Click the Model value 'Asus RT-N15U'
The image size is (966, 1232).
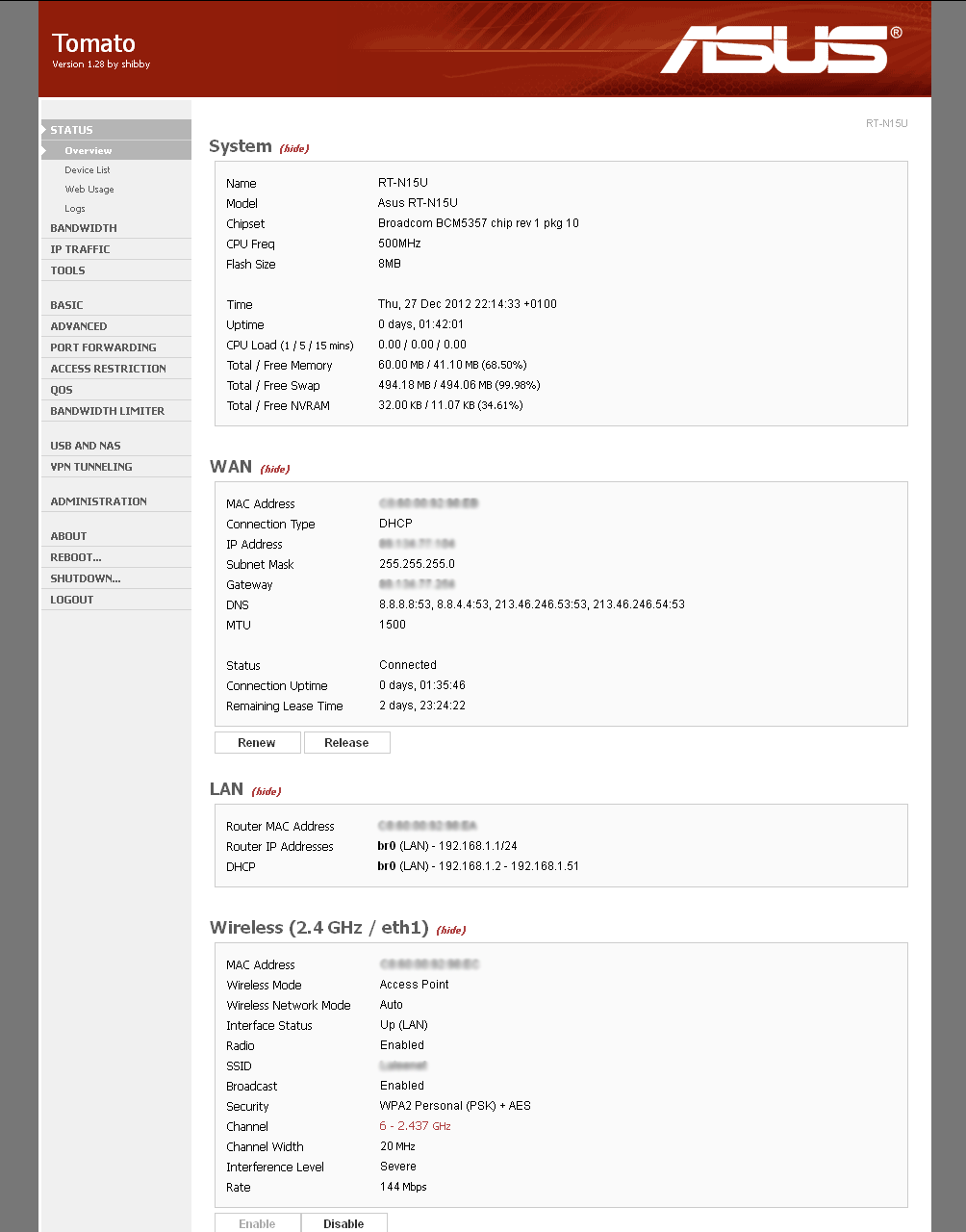tap(418, 203)
